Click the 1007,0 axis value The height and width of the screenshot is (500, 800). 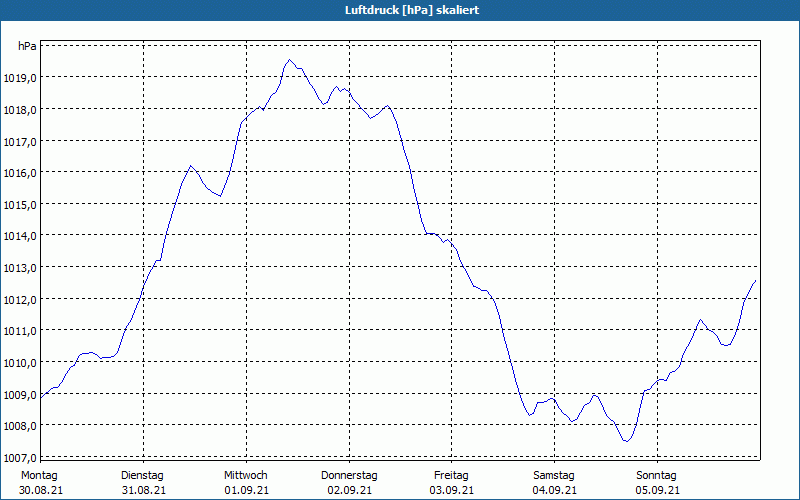click(x=20, y=458)
